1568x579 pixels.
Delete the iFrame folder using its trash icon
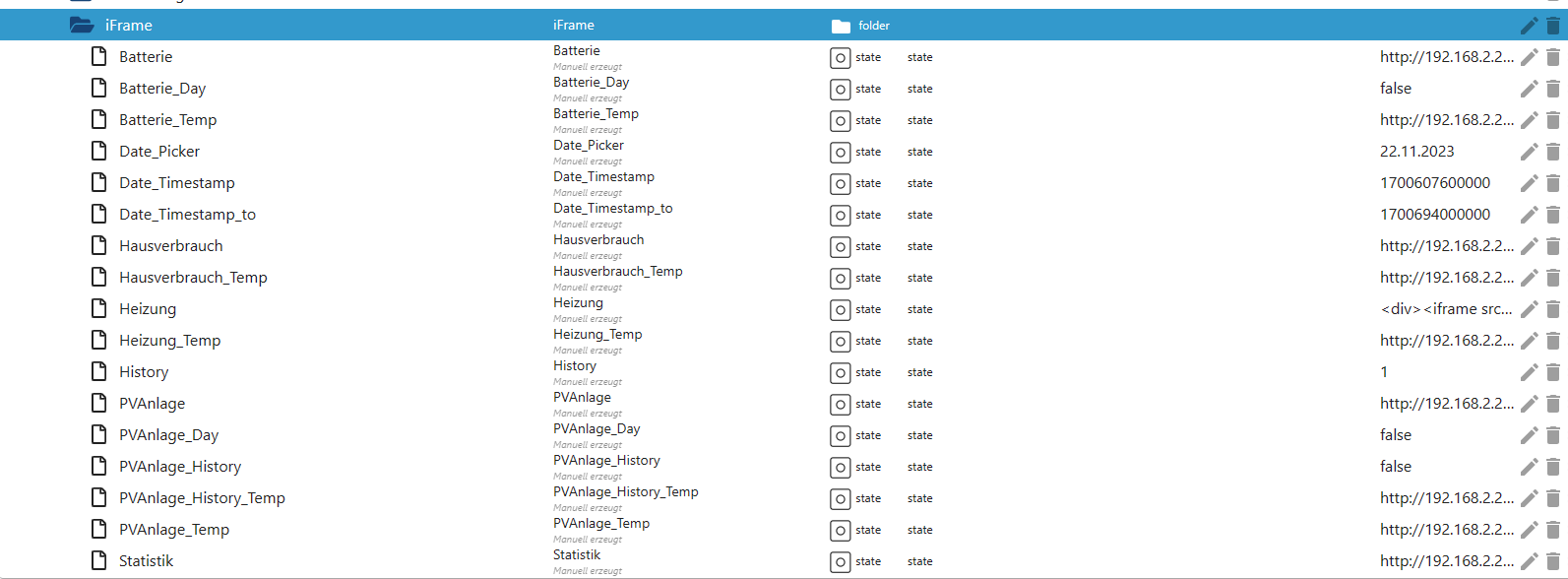coord(1553,26)
